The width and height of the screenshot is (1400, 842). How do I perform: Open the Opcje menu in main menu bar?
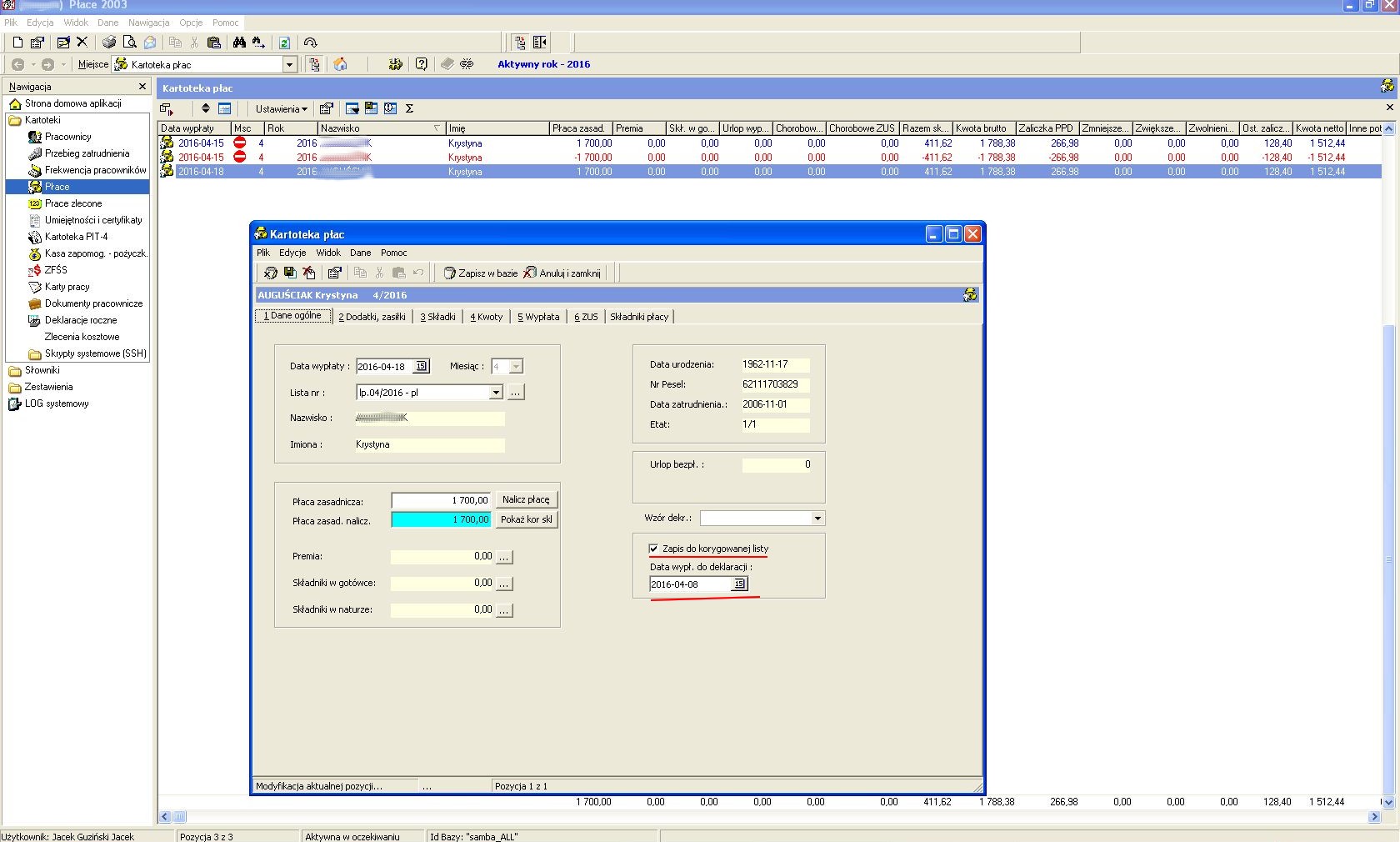point(191,23)
